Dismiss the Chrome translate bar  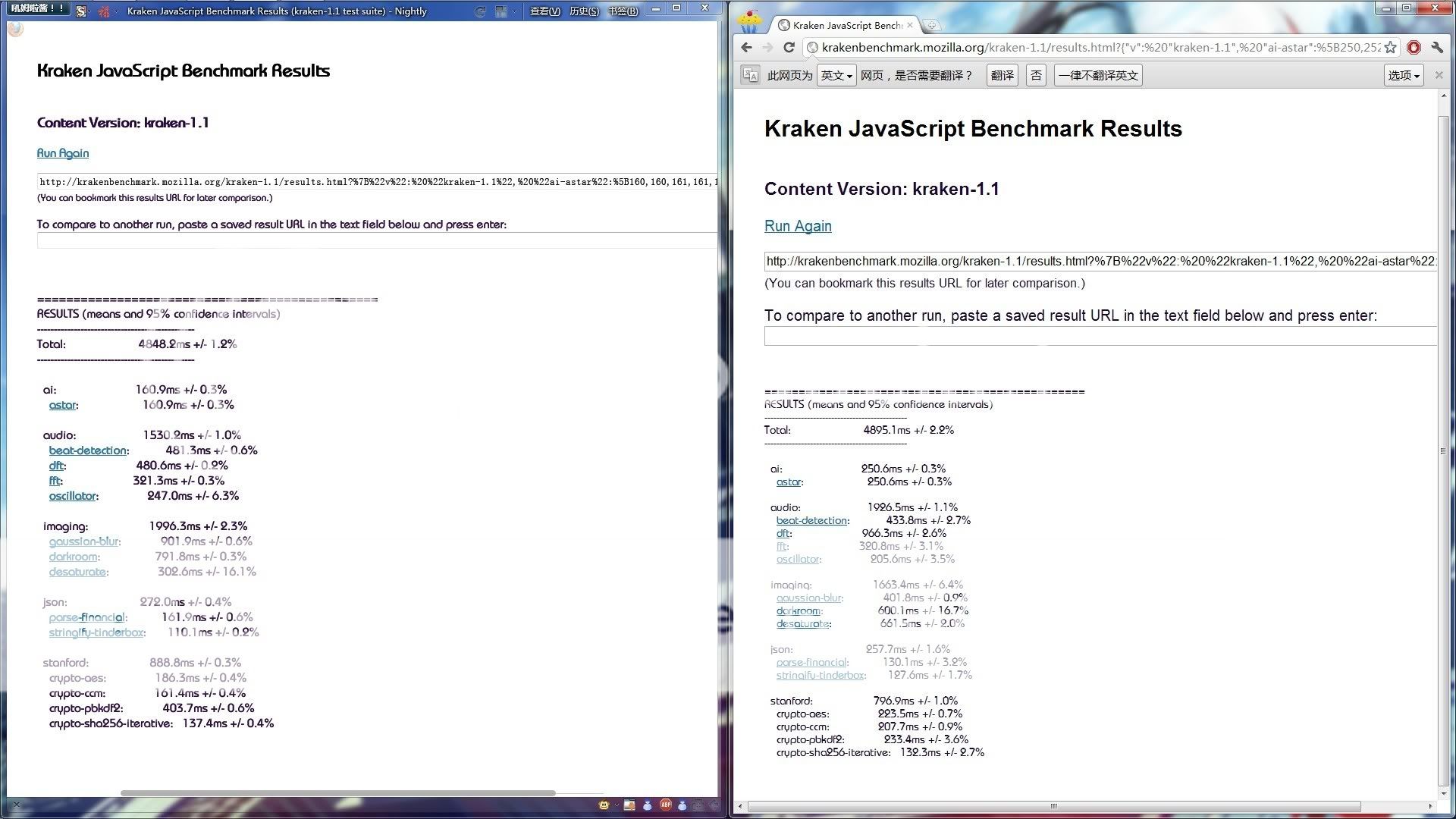point(1439,75)
